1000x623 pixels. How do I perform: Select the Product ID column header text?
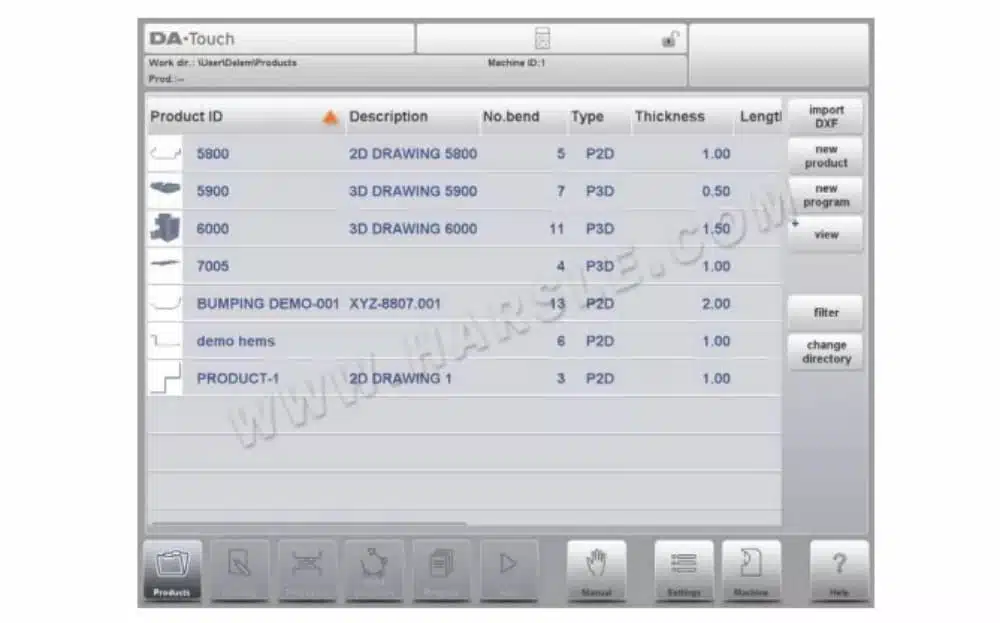(x=186, y=117)
